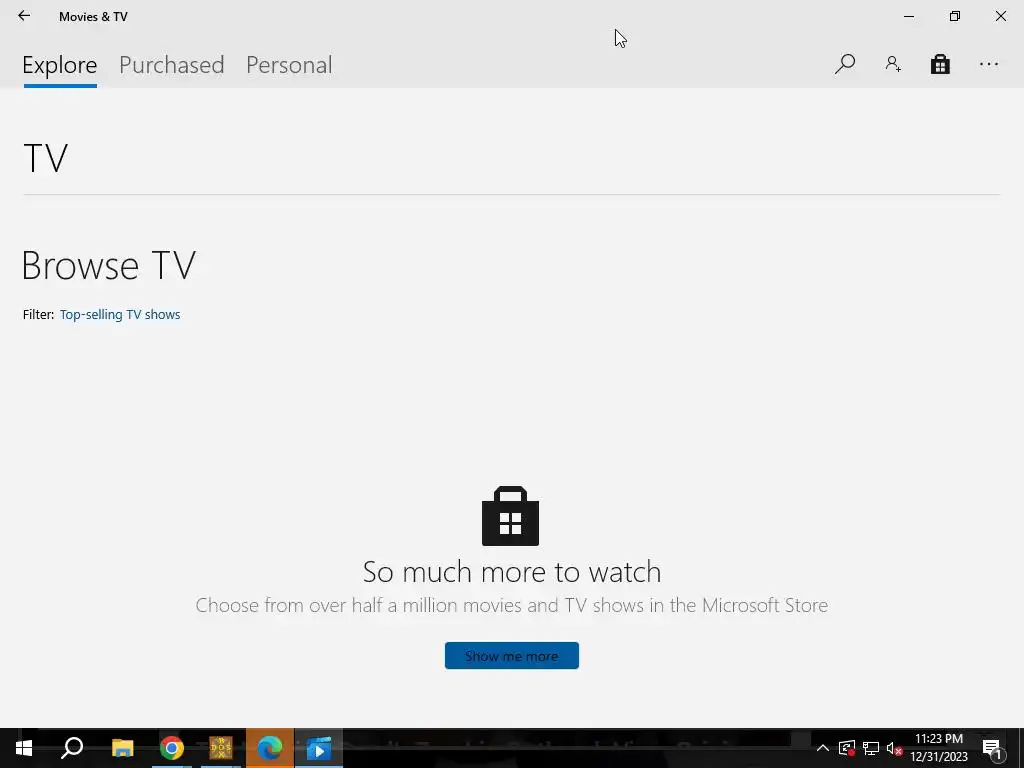Select Movies & TV taskbar icon
Image resolution: width=1024 pixels, height=768 pixels.
point(319,748)
